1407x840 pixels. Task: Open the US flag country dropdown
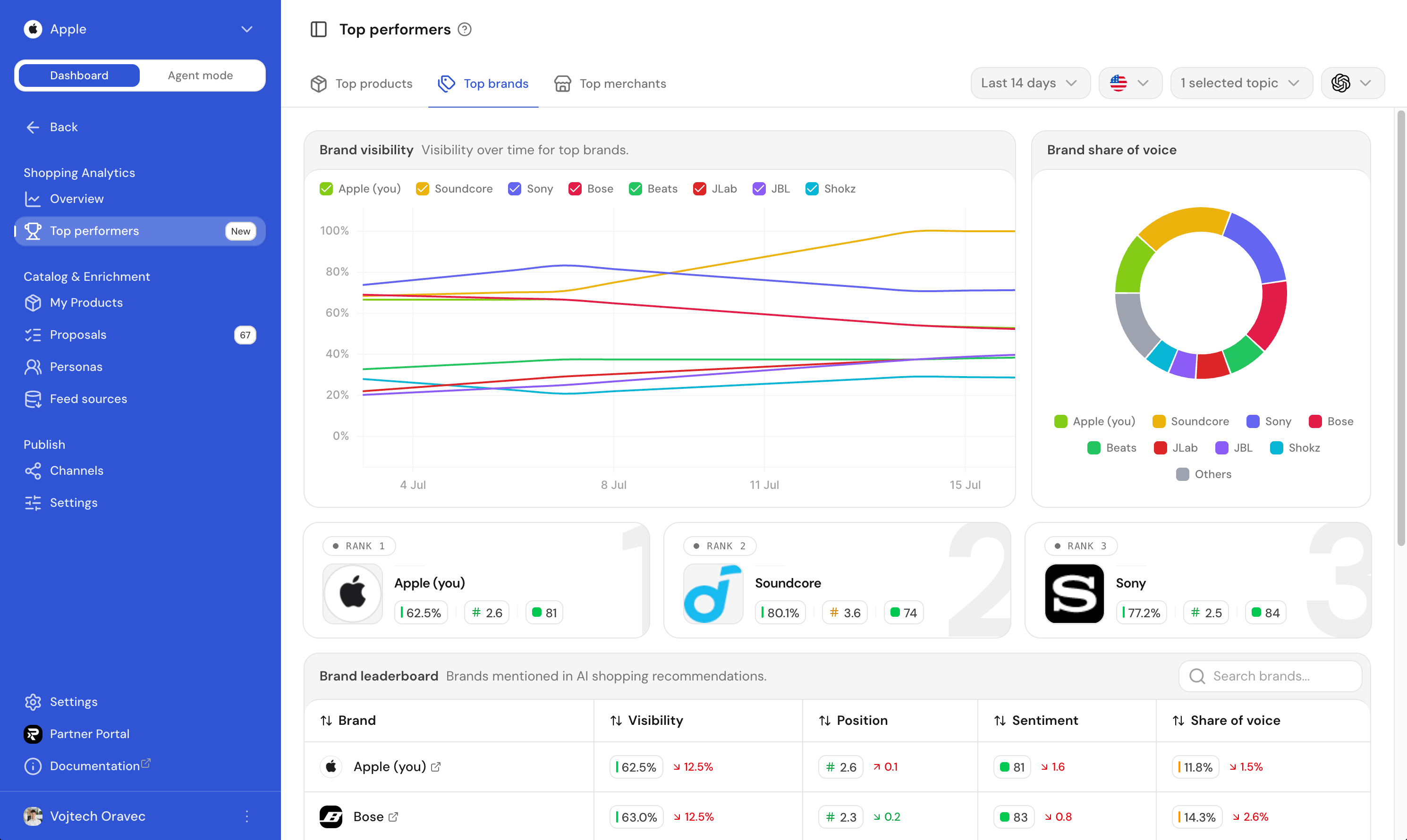1130,83
